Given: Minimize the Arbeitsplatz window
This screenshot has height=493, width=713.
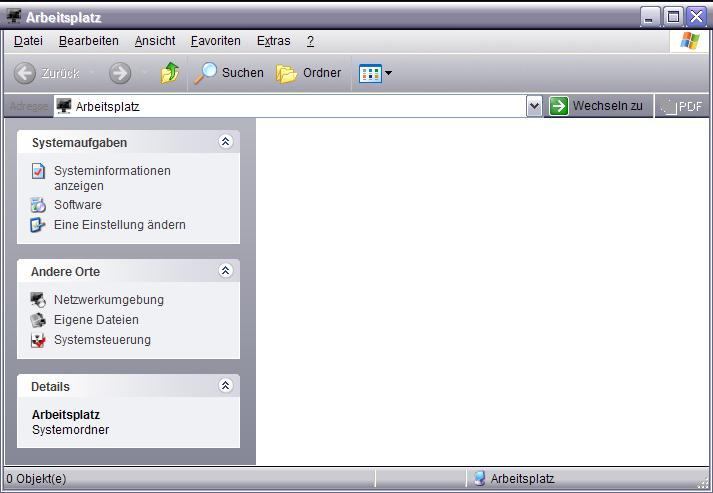Looking at the screenshot, I should click(x=648, y=17).
